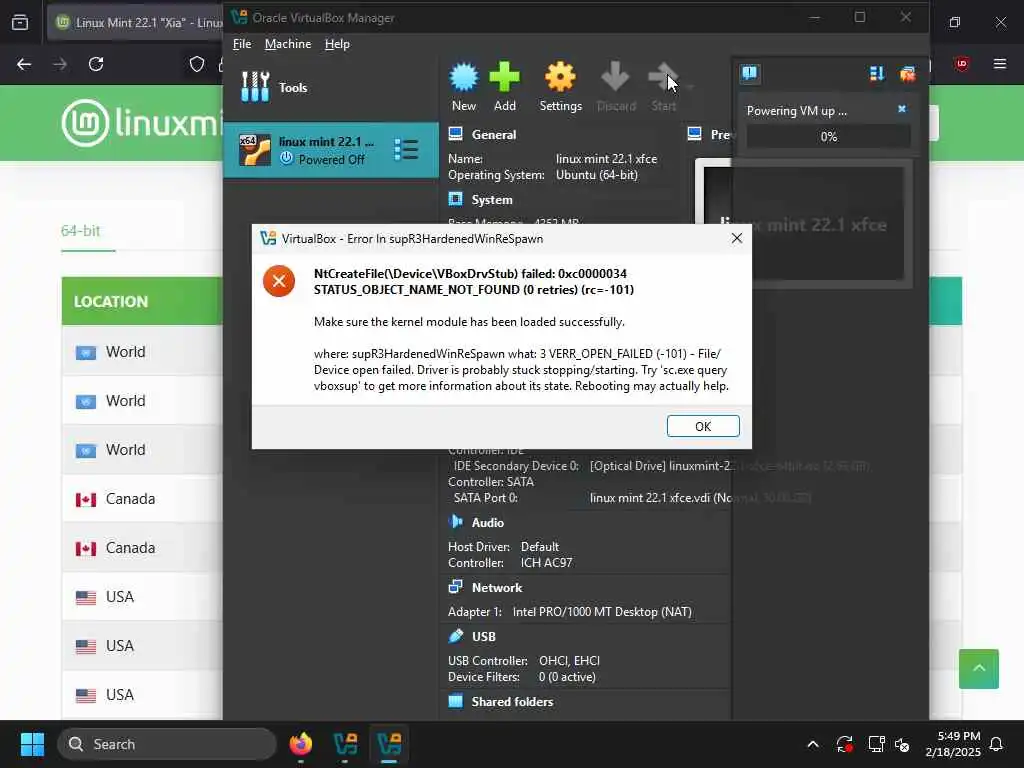1024x768 pixels.
Task: Click the browser shield icon
Action: click(x=197, y=64)
